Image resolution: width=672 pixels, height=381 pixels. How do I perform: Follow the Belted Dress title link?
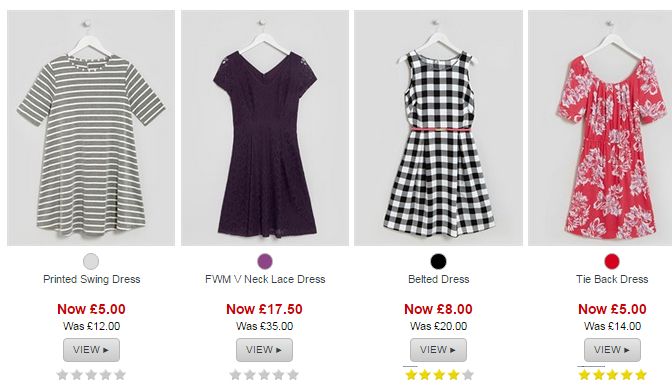438,279
